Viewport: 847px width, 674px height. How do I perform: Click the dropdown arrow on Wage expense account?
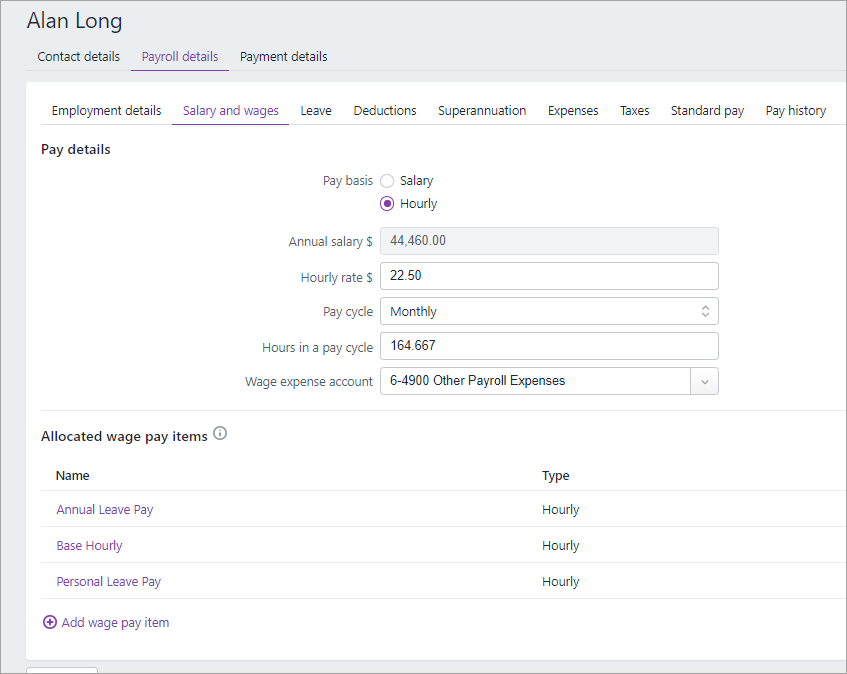pyautogui.click(x=704, y=381)
